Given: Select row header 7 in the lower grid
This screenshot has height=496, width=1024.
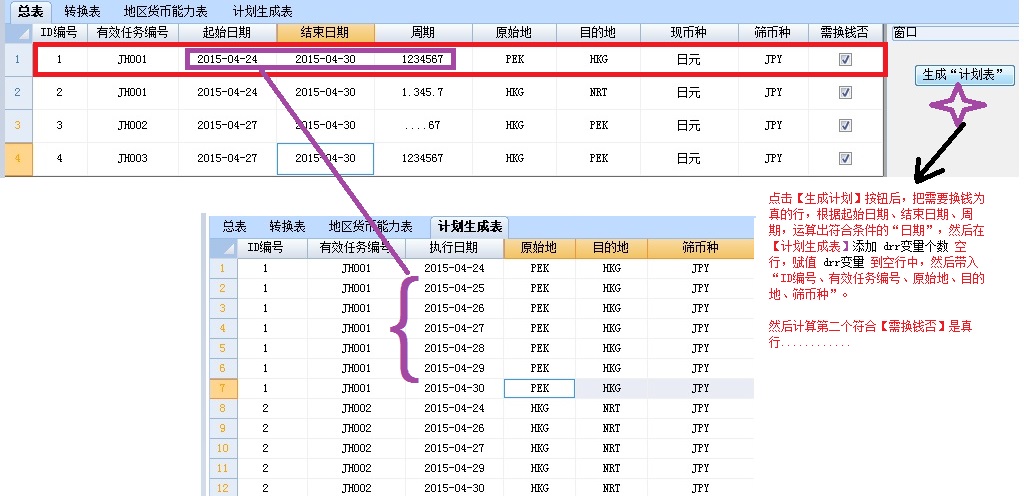Looking at the screenshot, I should point(223,388).
